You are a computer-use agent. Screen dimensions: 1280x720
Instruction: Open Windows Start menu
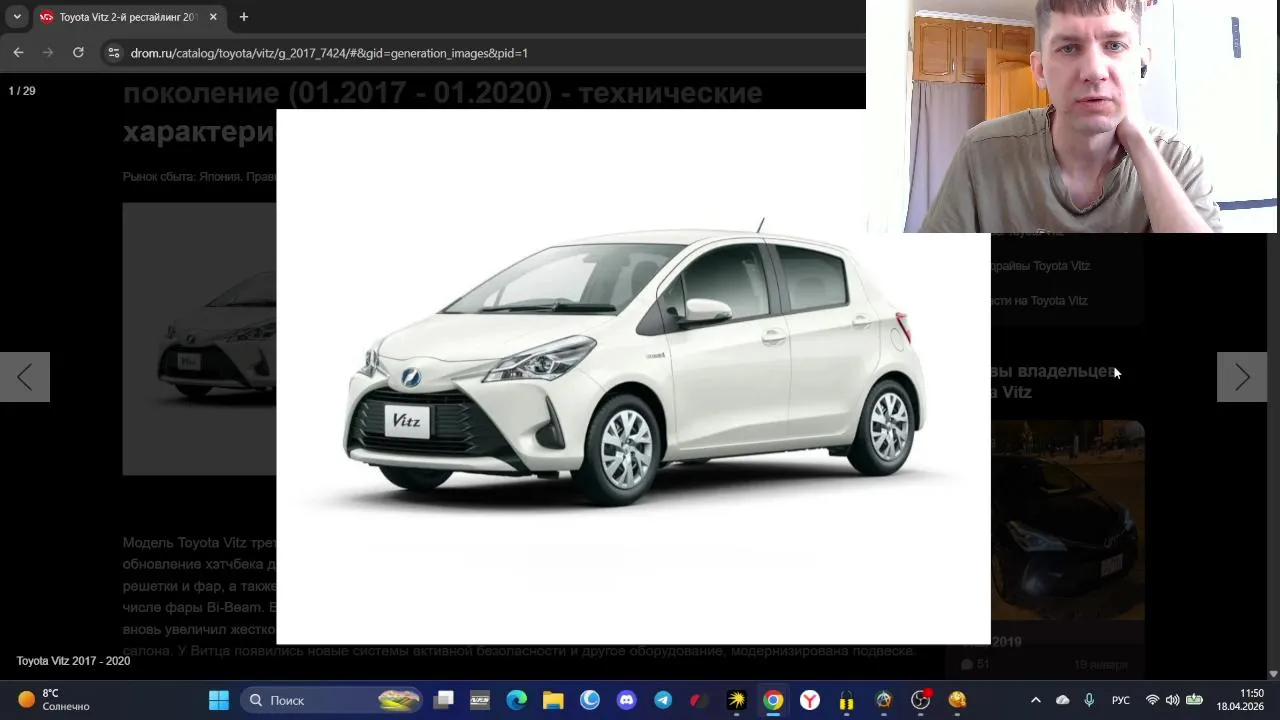pyautogui.click(x=219, y=700)
